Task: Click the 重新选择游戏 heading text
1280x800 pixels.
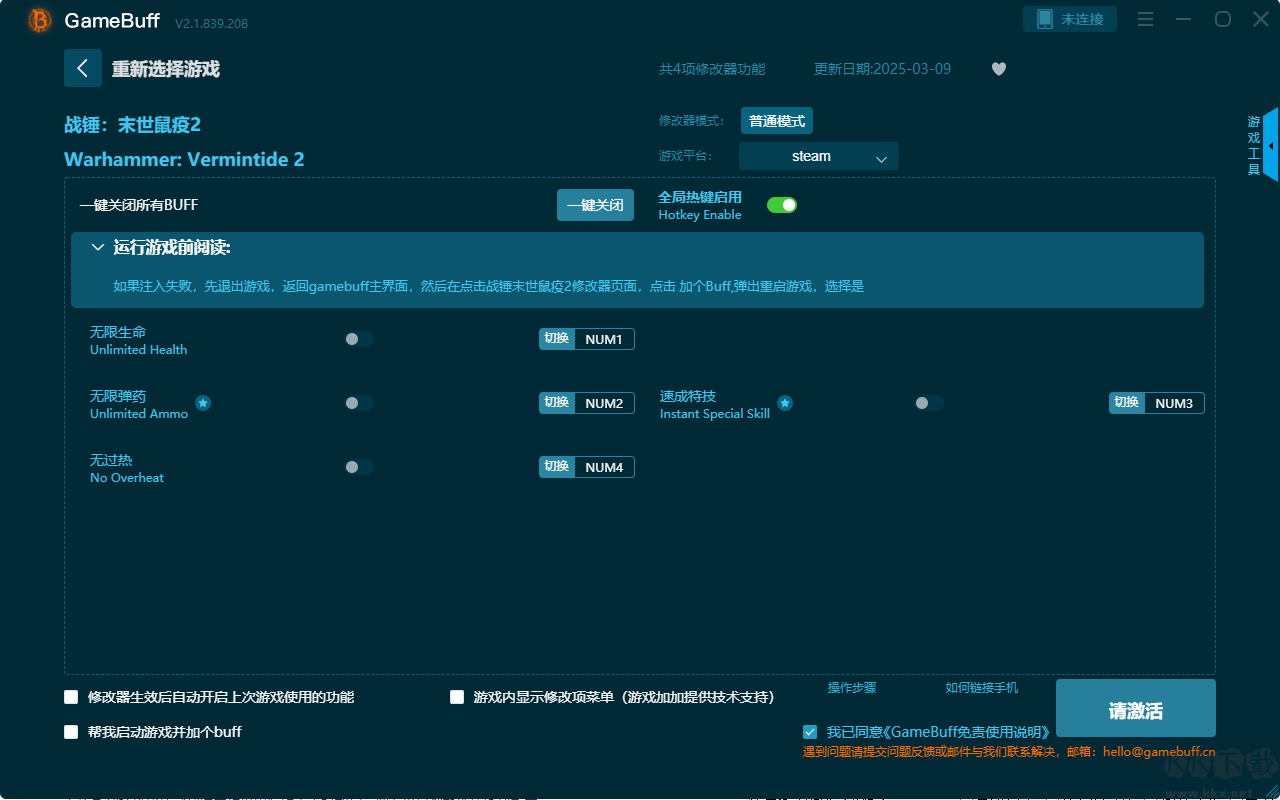Action: [166, 69]
